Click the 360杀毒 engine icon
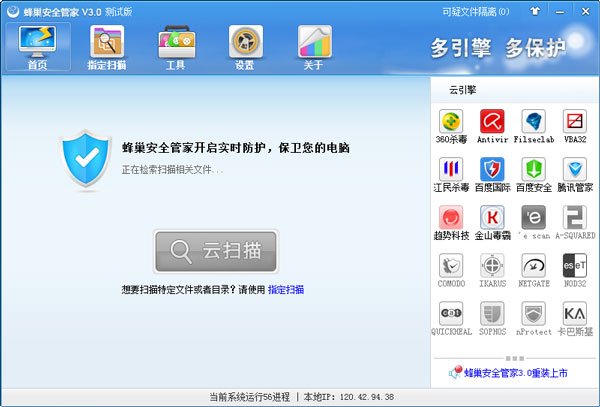The image size is (600, 407). point(451,122)
